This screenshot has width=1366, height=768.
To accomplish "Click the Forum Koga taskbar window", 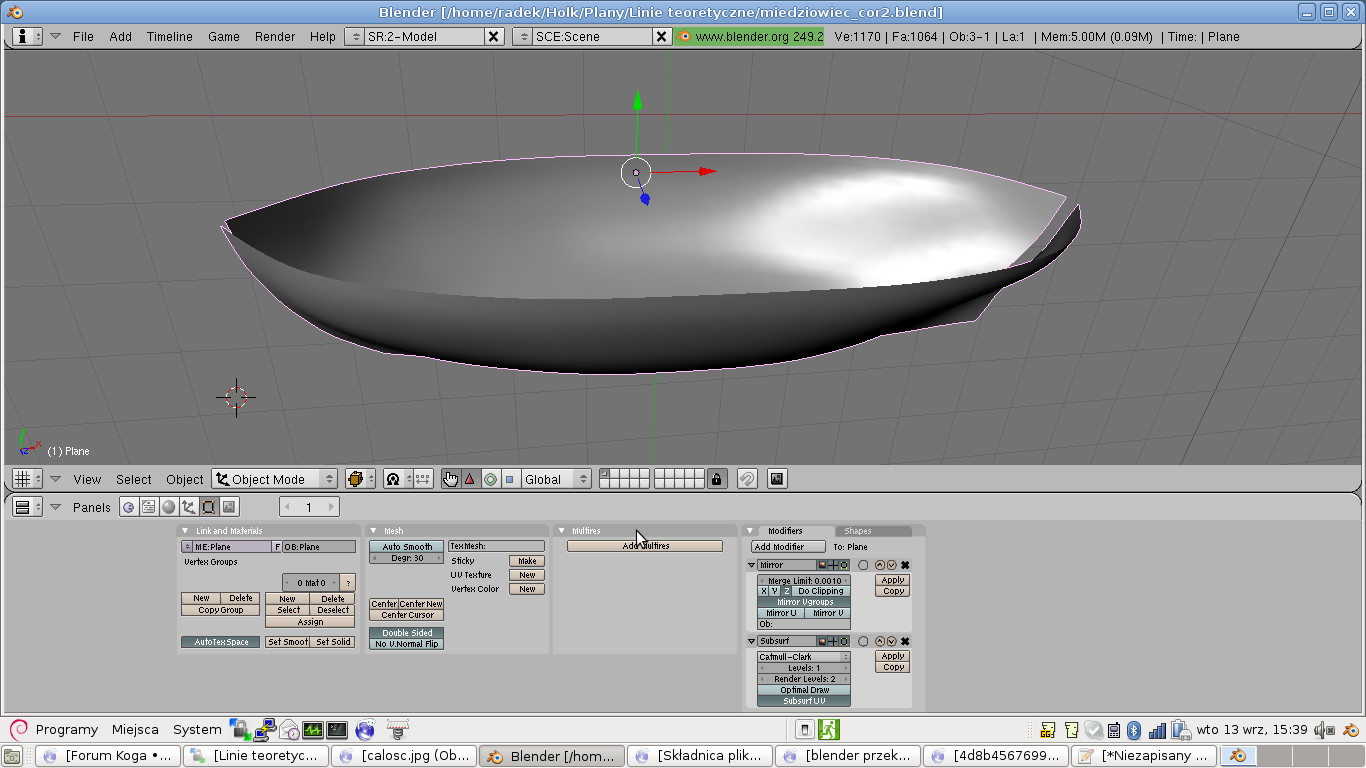I will tap(108, 756).
